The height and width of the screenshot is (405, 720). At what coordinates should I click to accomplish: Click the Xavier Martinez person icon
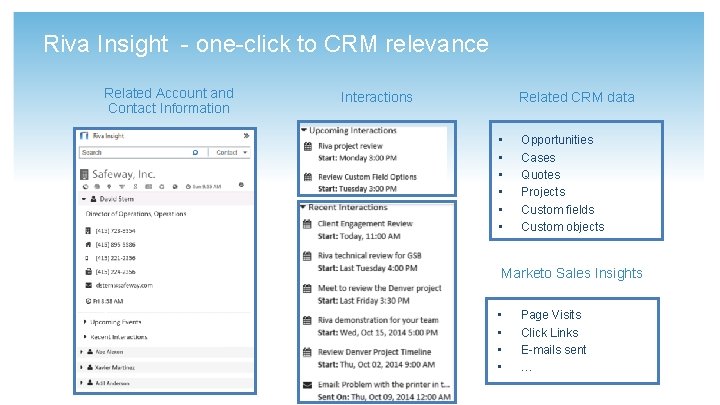pyautogui.click(x=90, y=367)
